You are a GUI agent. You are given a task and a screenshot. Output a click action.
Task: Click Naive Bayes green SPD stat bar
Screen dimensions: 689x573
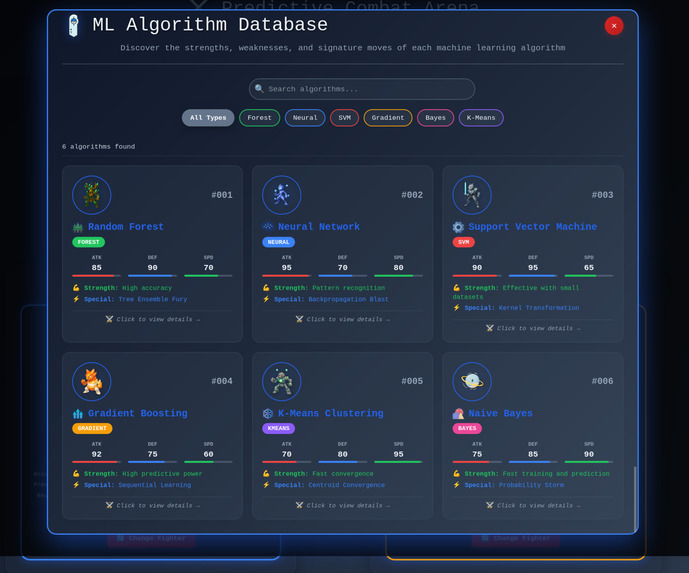pyautogui.click(x=589, y=462)
